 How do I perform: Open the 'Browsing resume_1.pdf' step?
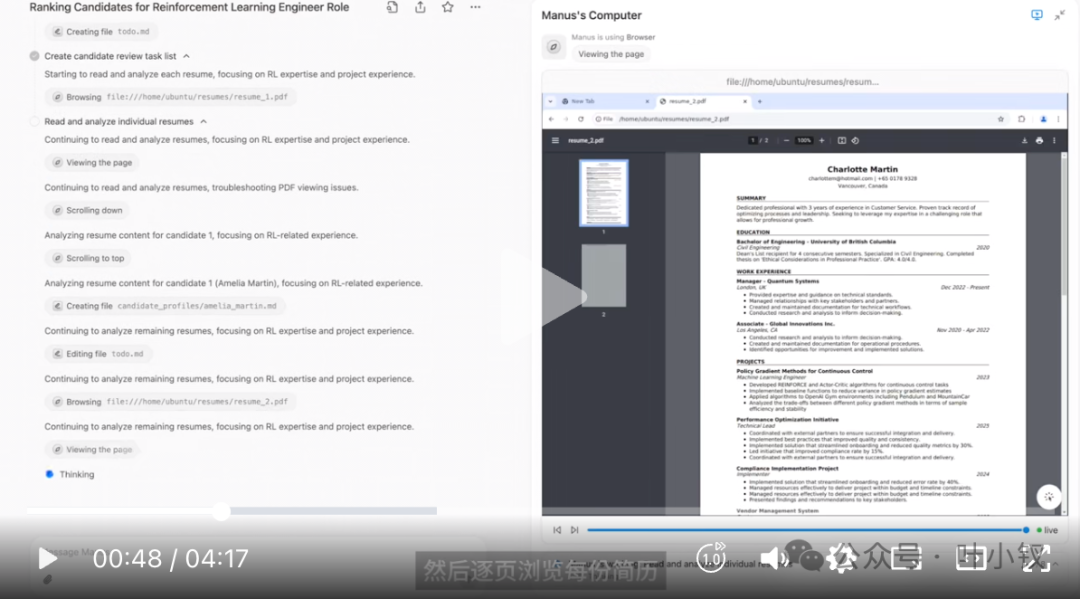171,97
